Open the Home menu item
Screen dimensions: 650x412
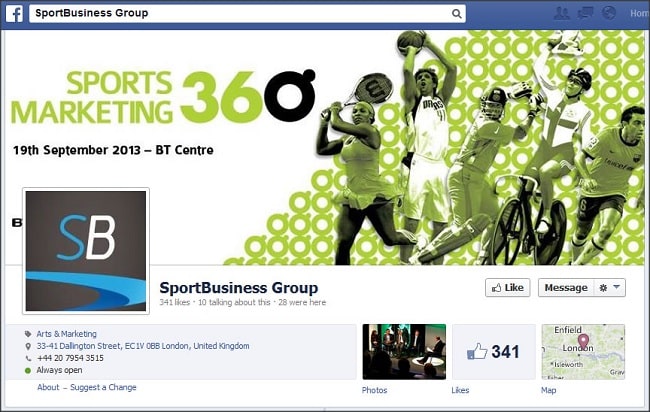pos(640,13)
